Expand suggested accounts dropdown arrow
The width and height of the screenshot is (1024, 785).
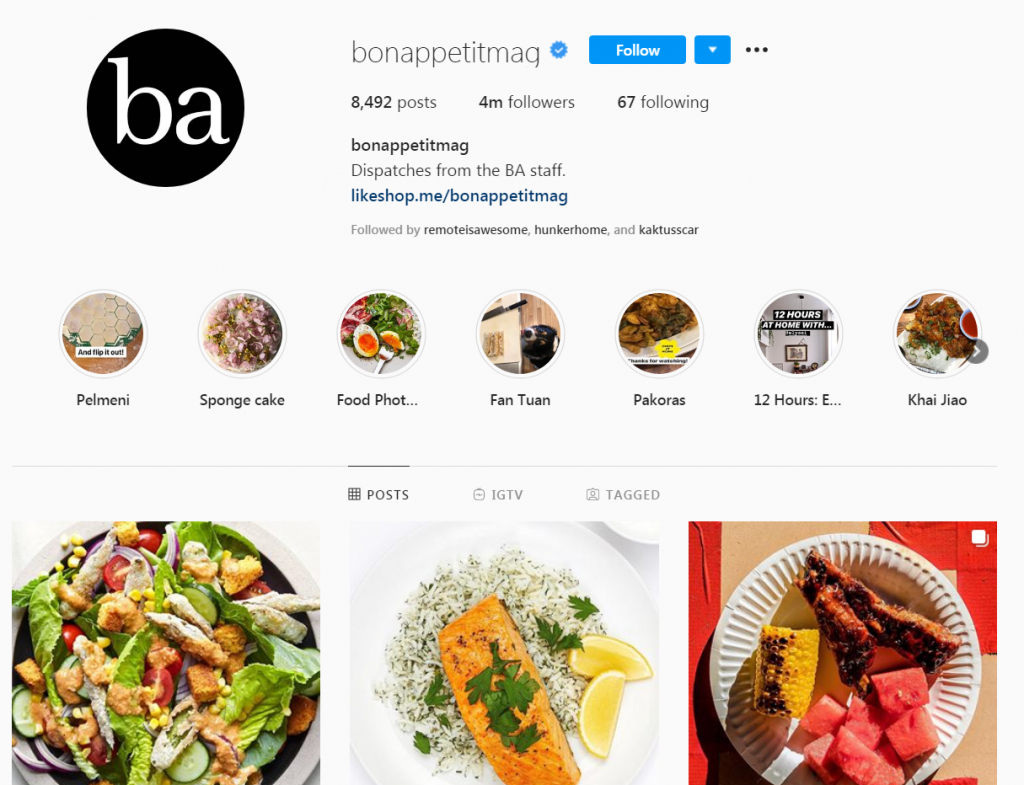712,50
